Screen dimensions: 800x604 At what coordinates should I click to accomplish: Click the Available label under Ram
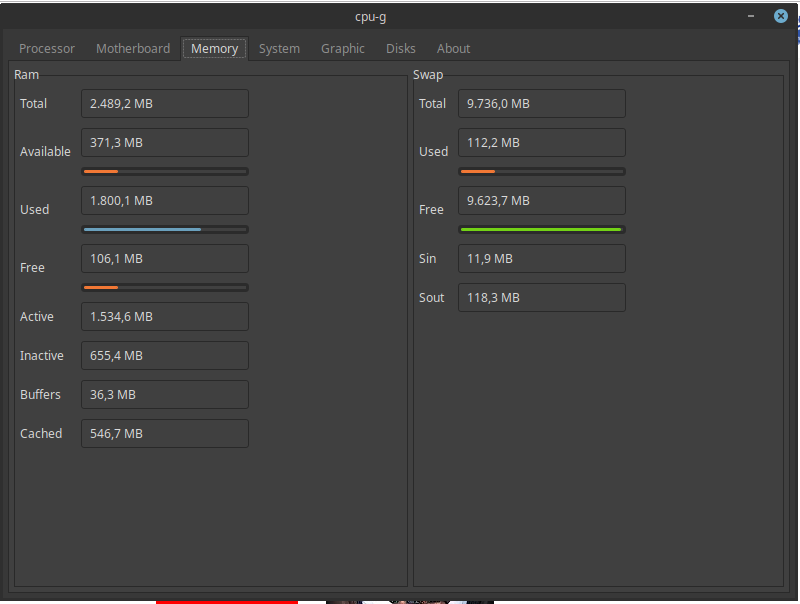[45, 152]
